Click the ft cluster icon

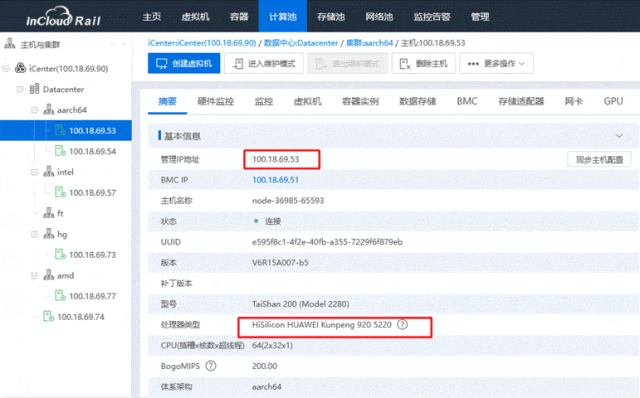(49, 213)
